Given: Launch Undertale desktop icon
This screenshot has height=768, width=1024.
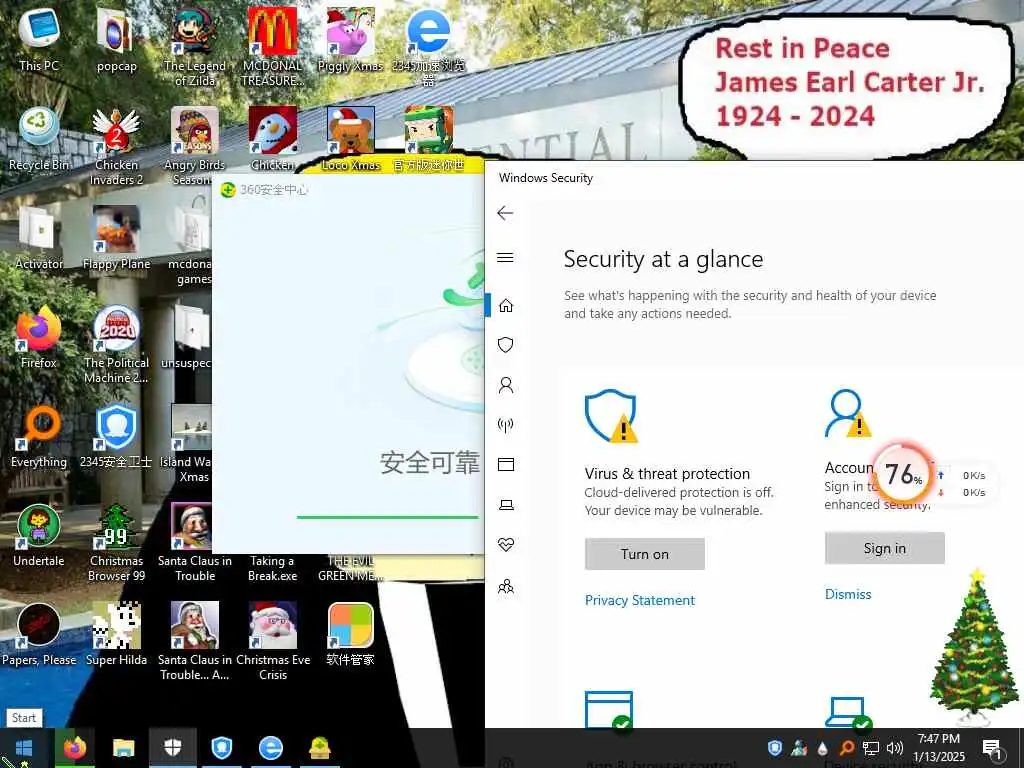Looking at the screenshot, I should click(39, 536).
